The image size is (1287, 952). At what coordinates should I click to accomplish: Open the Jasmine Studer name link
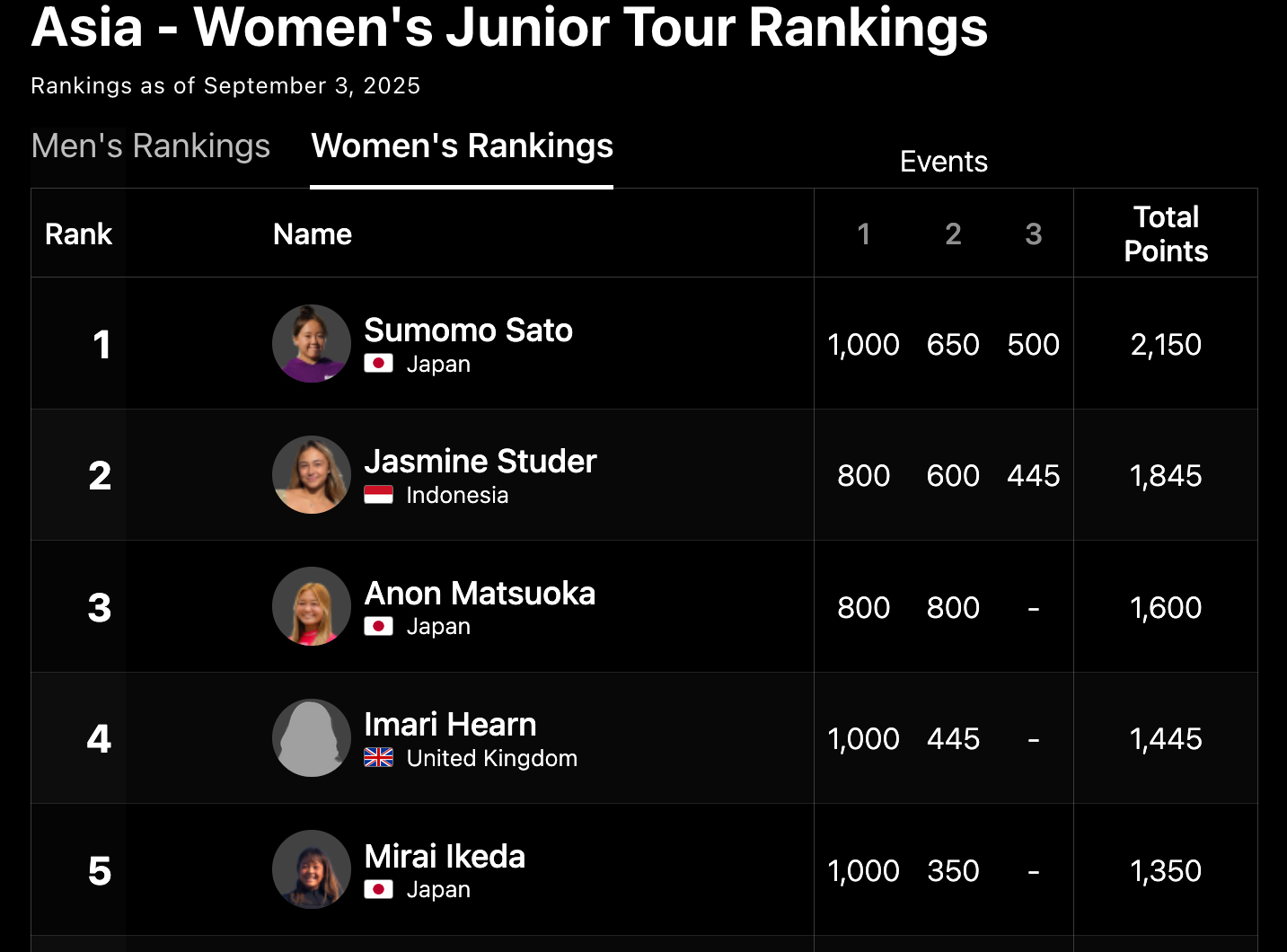pos(480,462)
